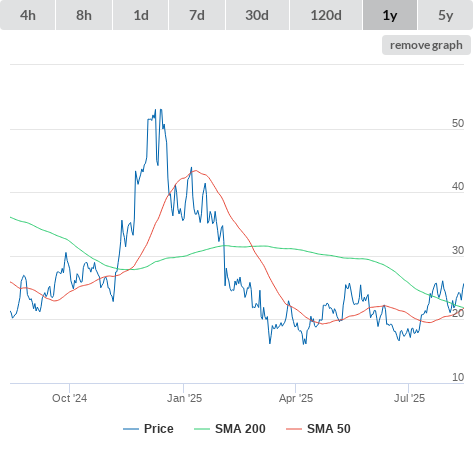Click the price peak above 50
This screenshot has height=455, width=474.
(x=161, y=110)
